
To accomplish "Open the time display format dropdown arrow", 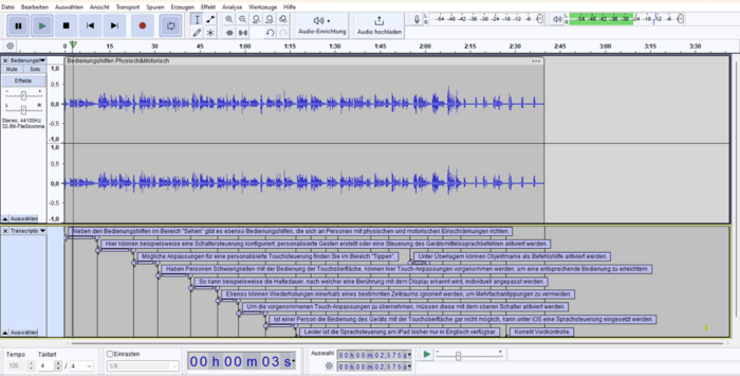I will 294,361.
